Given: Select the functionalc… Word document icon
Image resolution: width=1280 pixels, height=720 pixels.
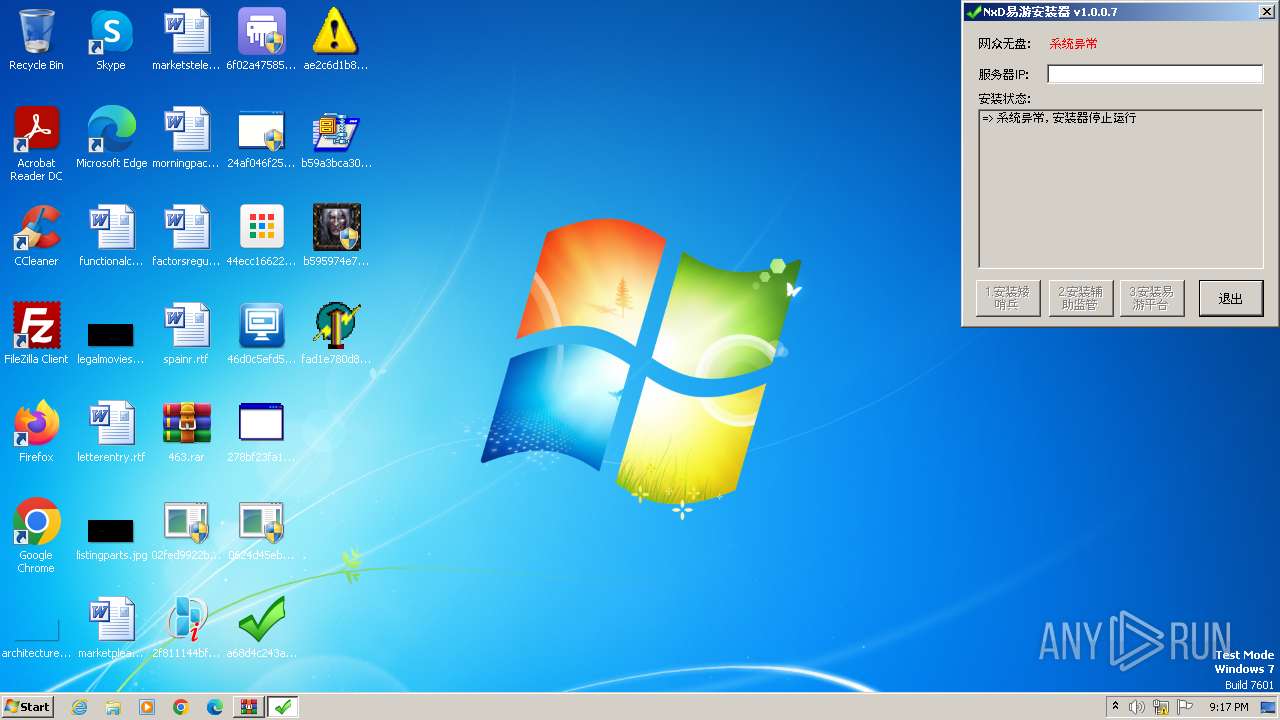Looking at the screenshot, I should [111, 236].
